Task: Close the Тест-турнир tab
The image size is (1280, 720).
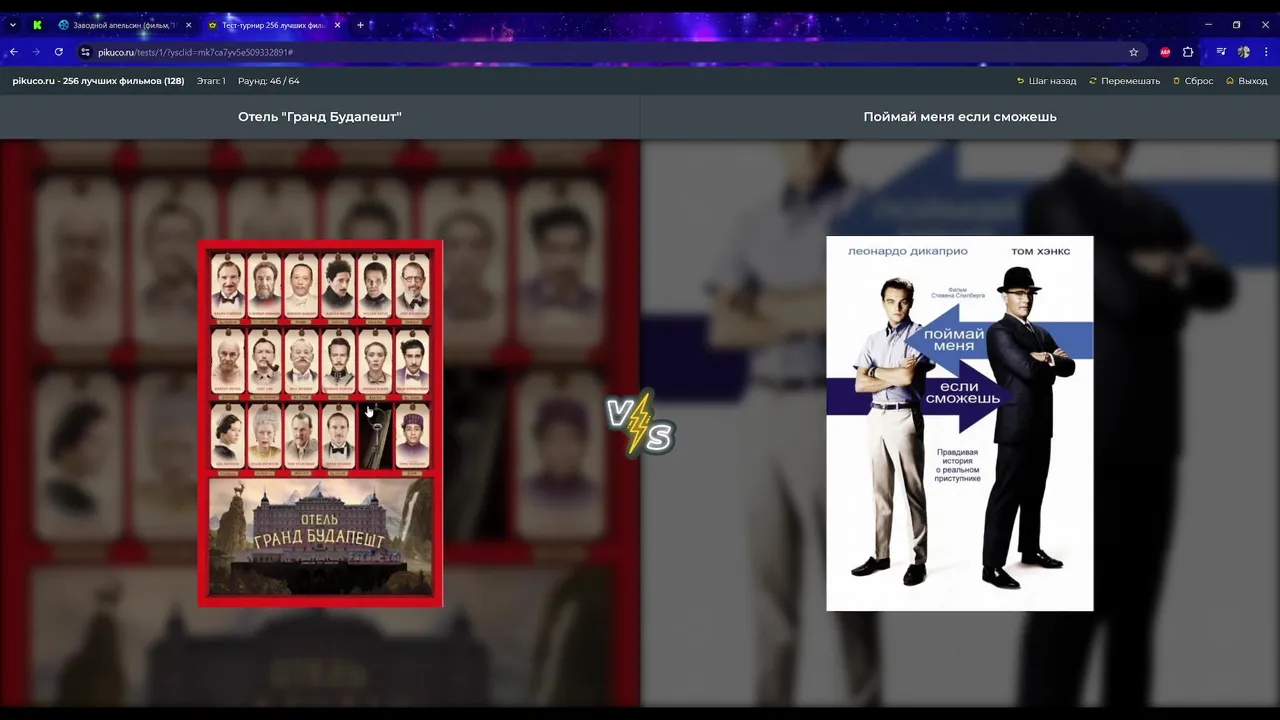Action: (337, 25)
